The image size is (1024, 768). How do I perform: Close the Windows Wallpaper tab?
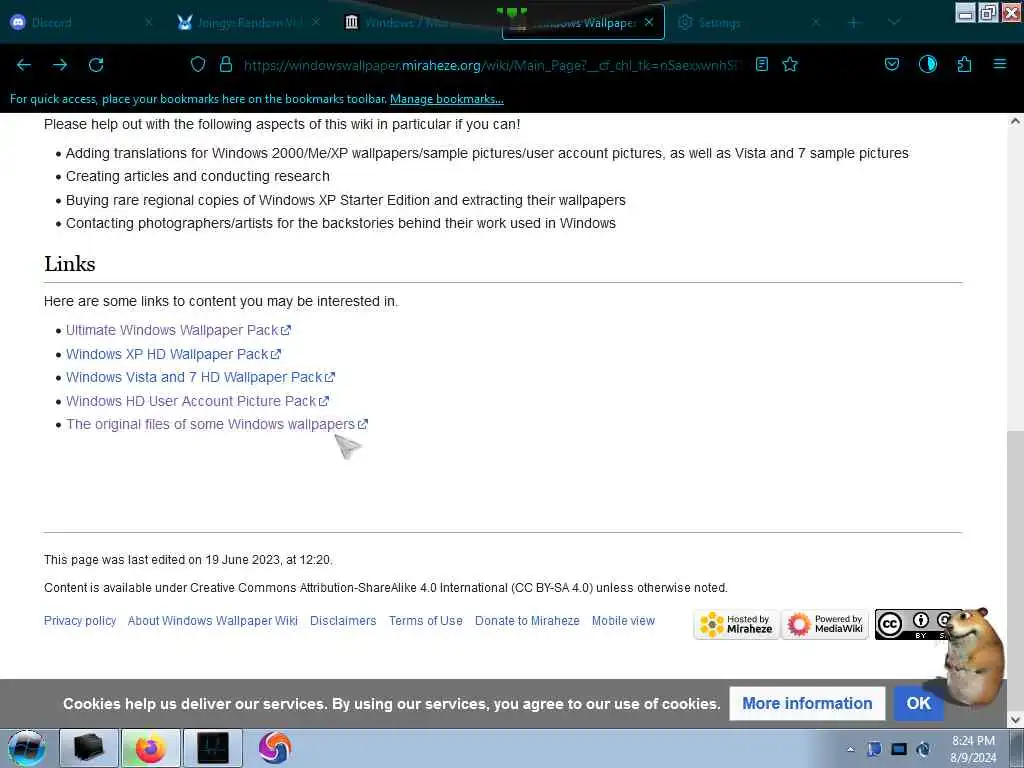[648, 22]
